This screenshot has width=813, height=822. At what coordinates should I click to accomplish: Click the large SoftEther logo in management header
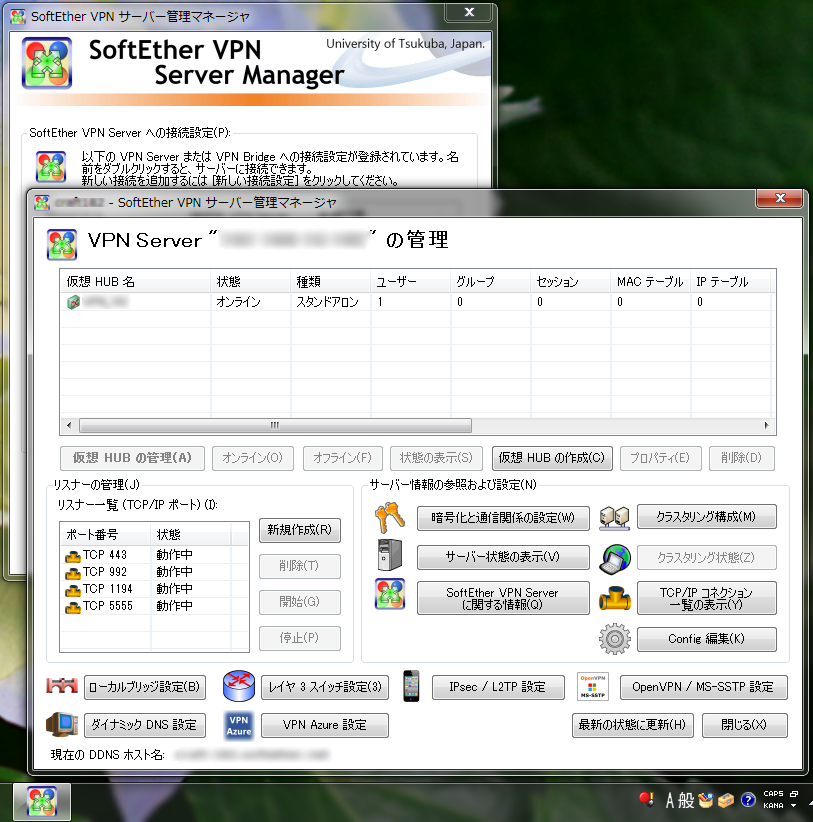(x=62, y=244)
